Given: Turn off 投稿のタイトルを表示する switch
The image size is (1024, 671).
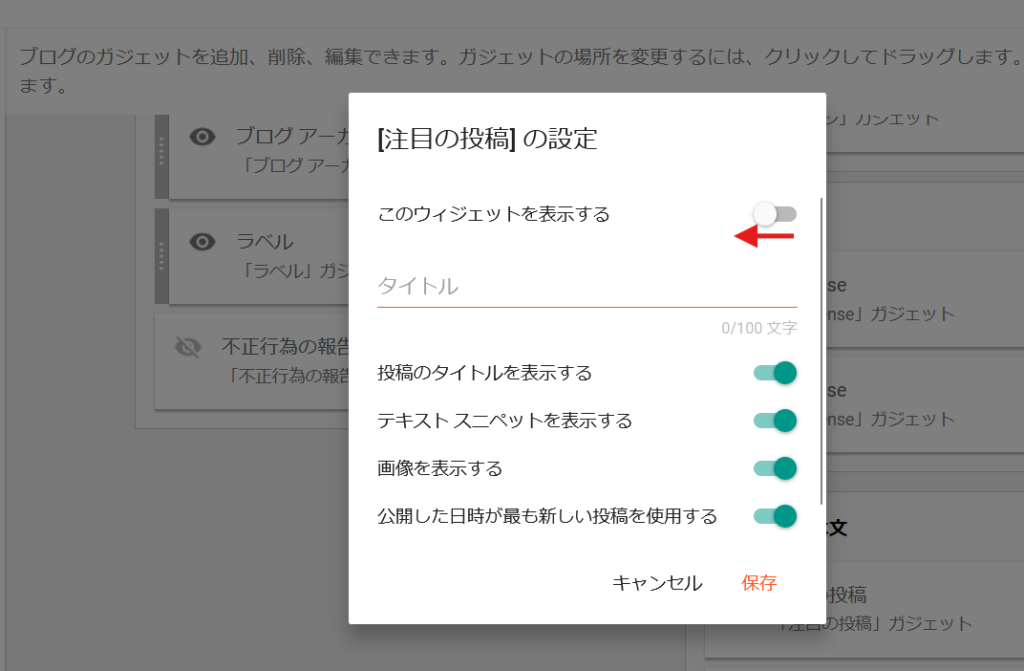Looking at the screenshot, I should click(x=775, y=372).
